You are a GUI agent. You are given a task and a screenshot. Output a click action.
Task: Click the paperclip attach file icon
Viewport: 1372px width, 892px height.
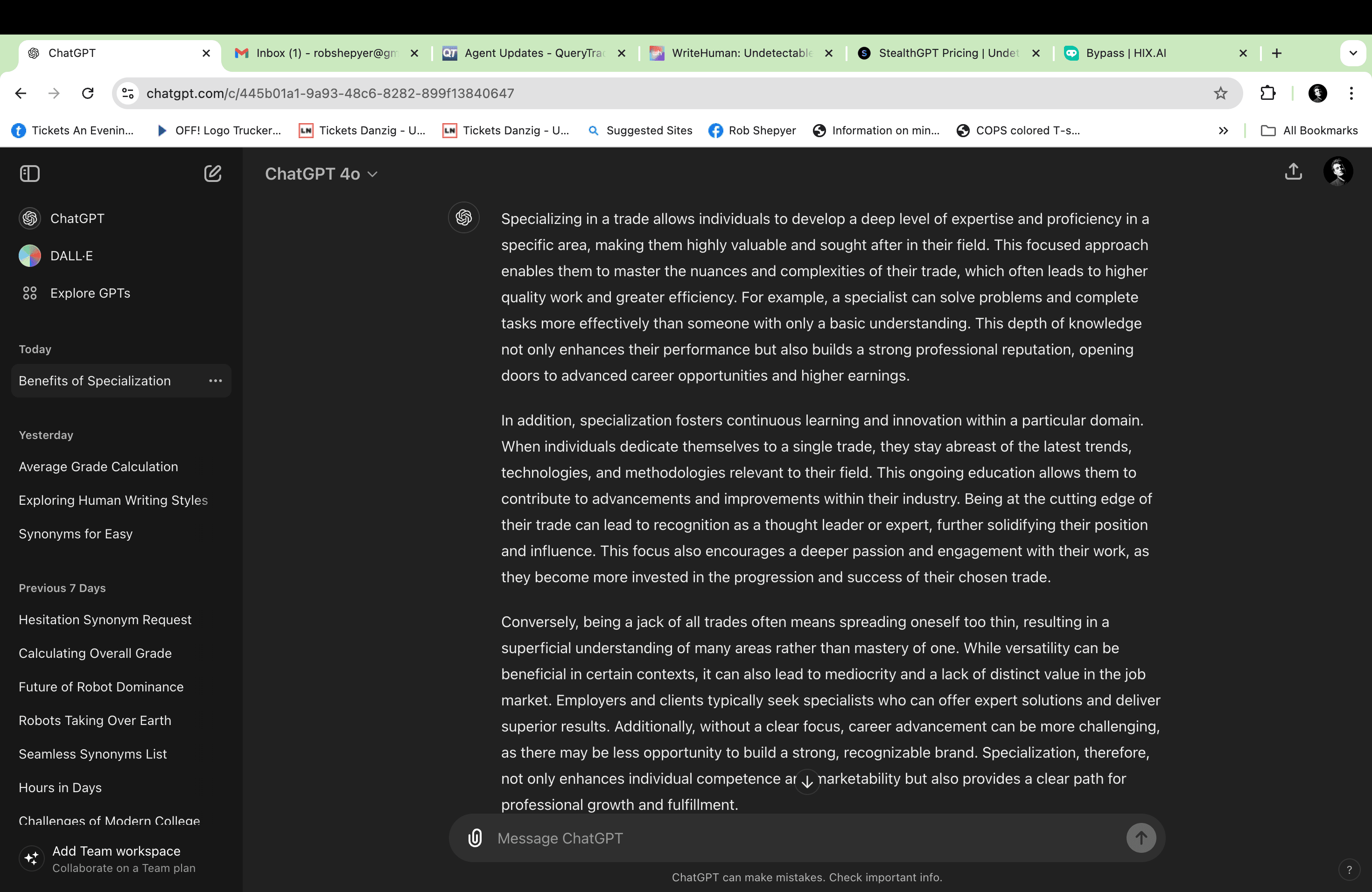tap(475, 838)
